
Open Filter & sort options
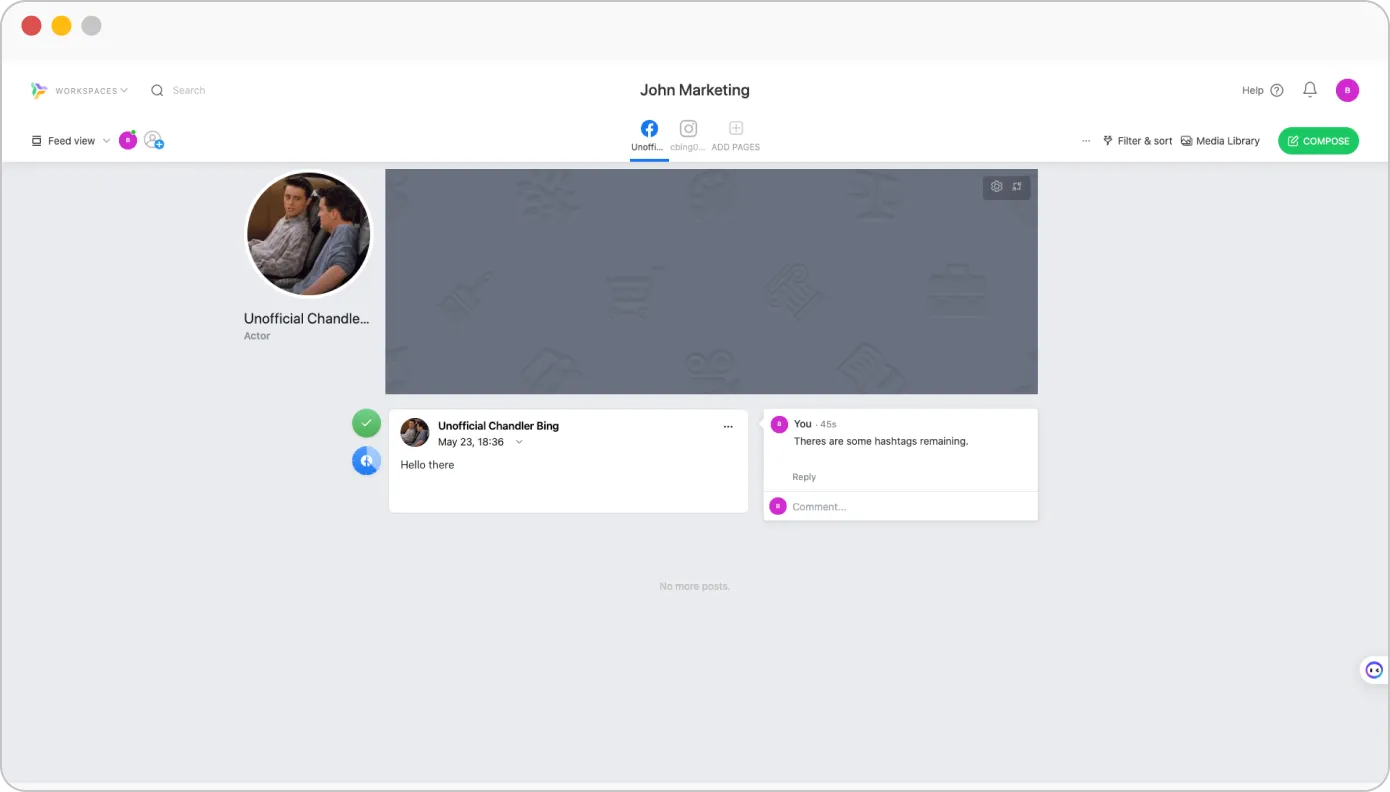pos(1137,141)
